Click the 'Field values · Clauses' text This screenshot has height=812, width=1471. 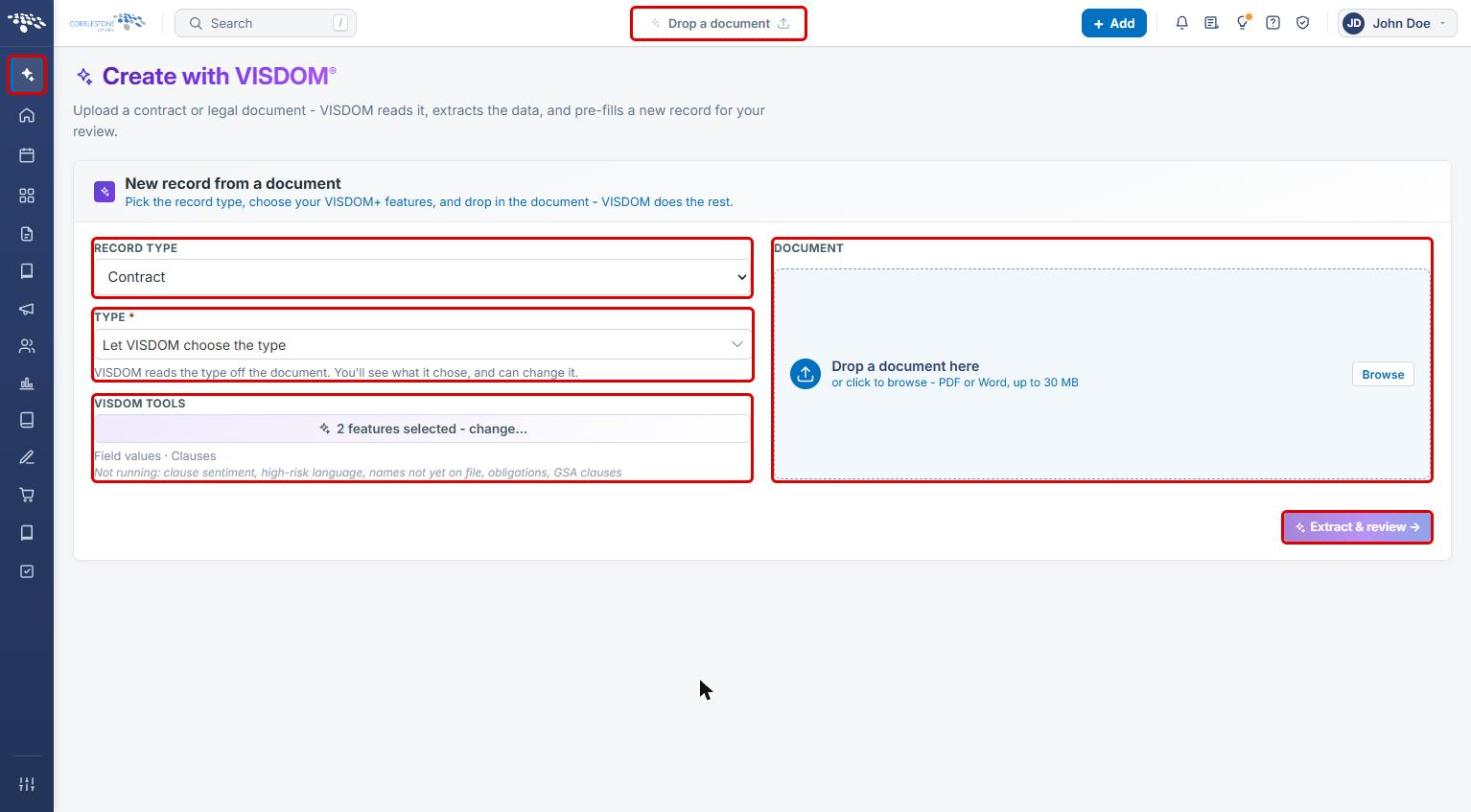pos(155,456)
